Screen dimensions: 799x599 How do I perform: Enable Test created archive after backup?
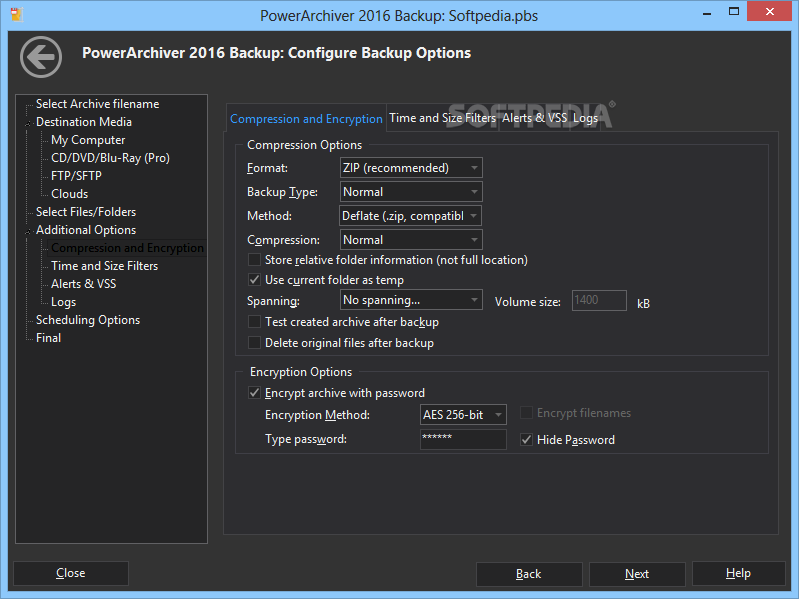point(254,322)
